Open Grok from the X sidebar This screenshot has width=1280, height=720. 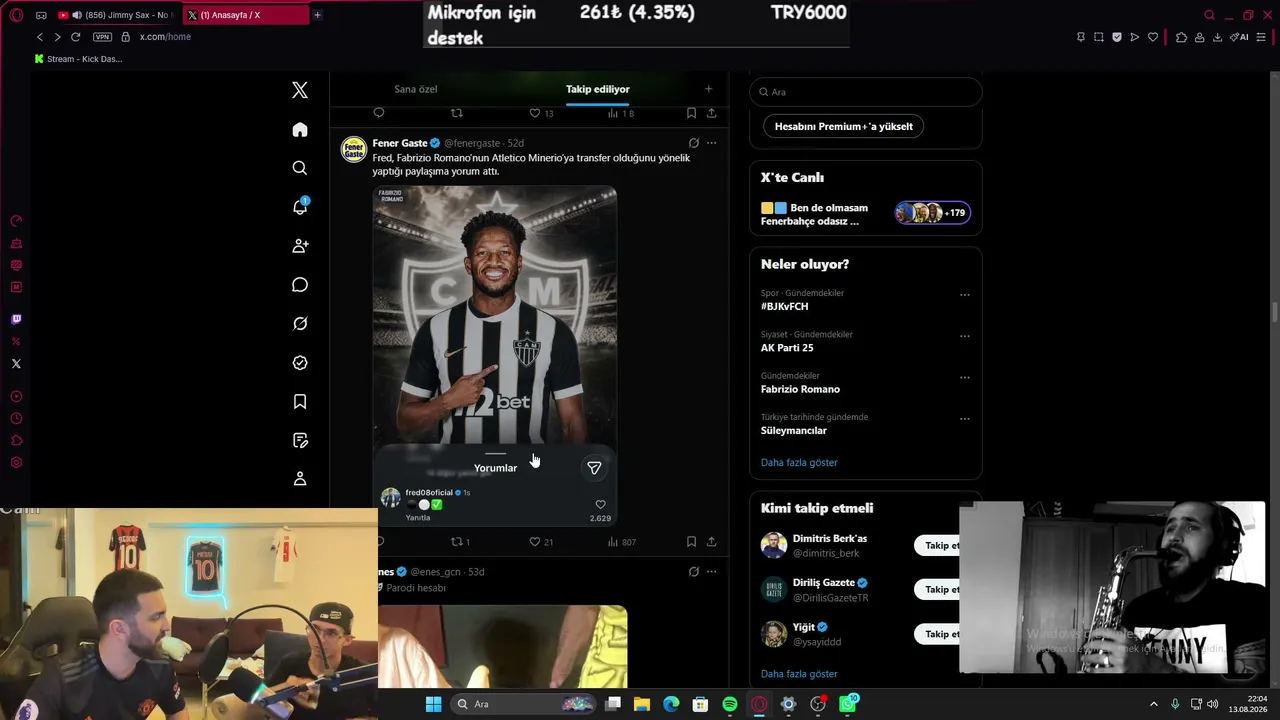[300, 324]
